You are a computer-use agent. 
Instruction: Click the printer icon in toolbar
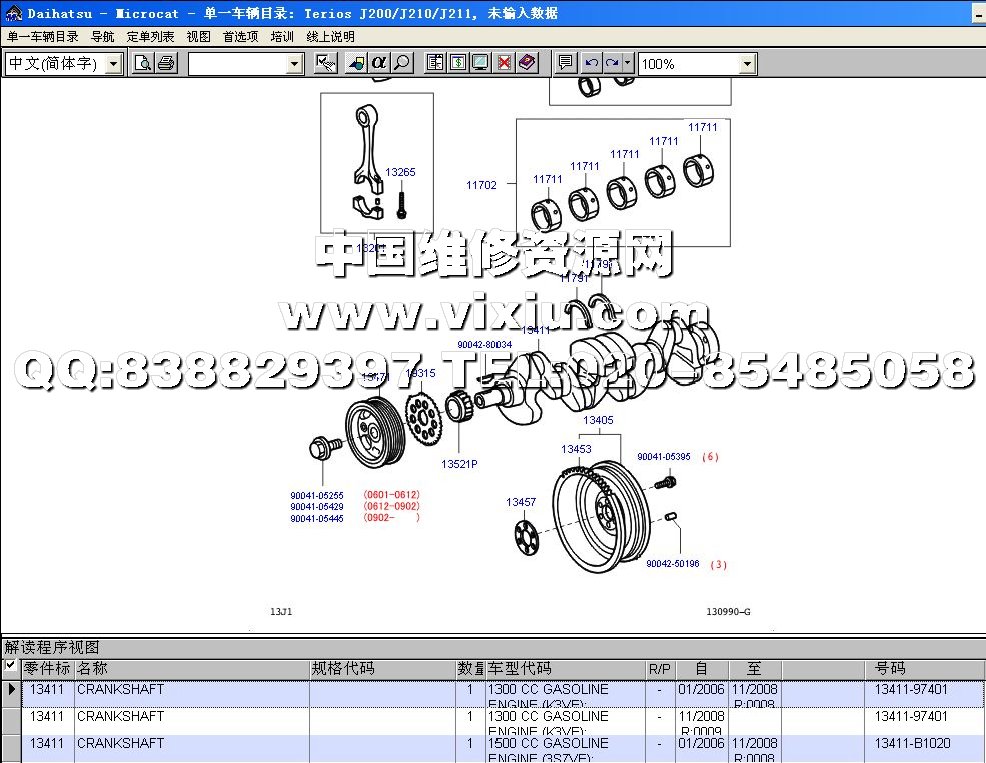[x=166, y=64]
